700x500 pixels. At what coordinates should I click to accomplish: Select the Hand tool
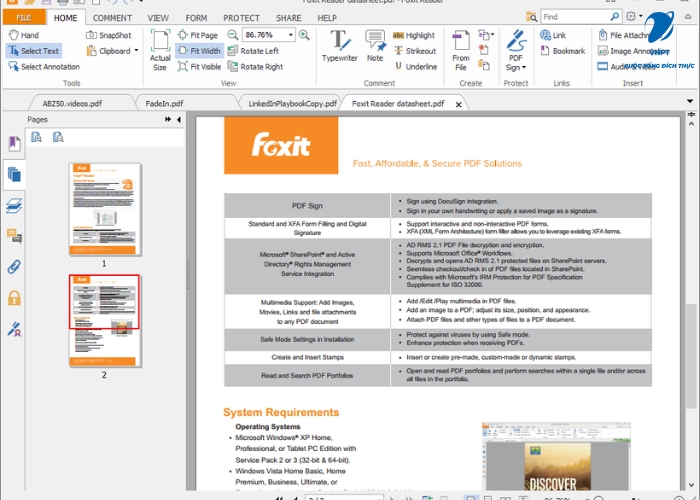pos(24,35)
